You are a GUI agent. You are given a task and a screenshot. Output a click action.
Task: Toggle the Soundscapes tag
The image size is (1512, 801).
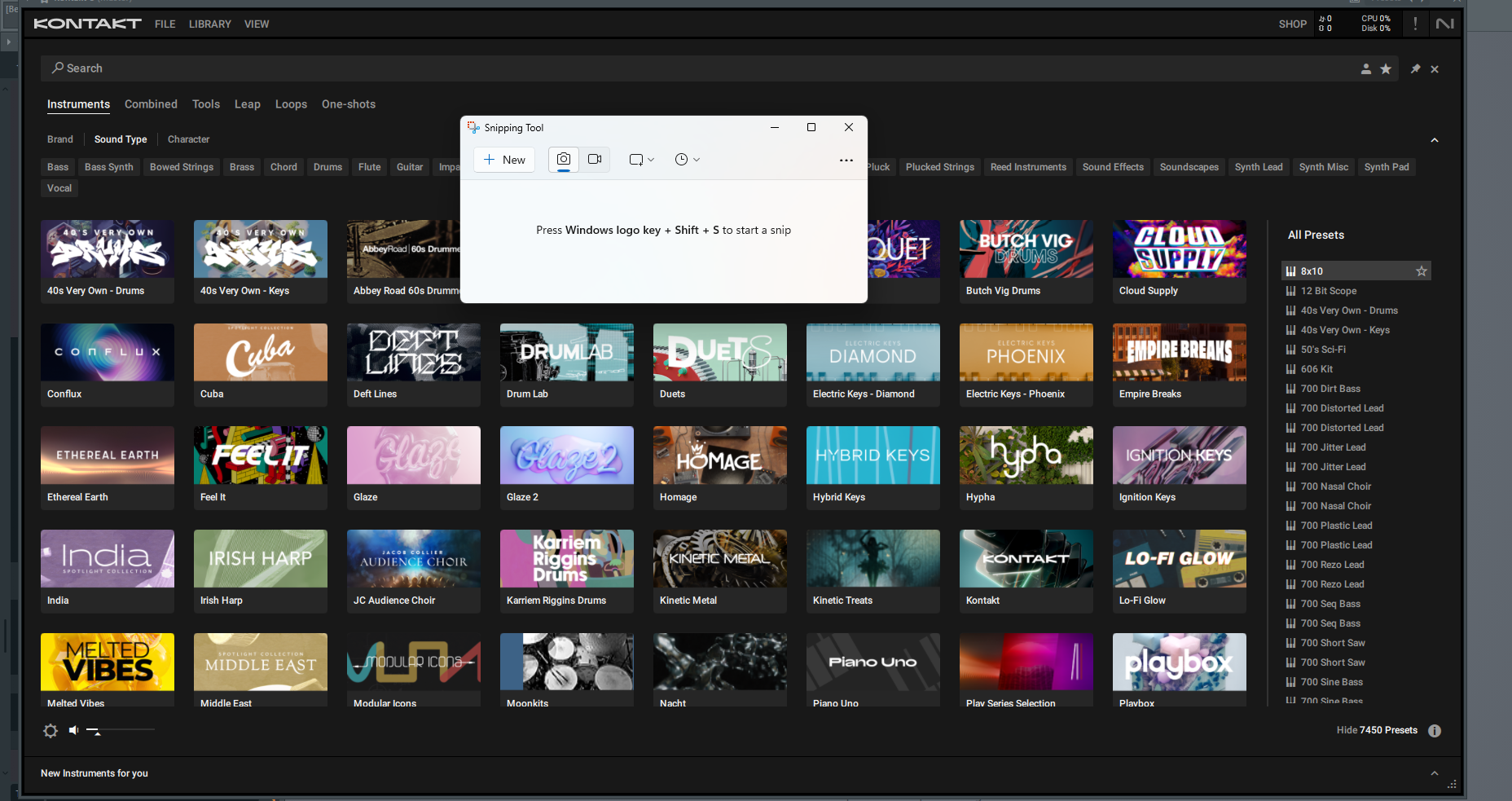click(1189, 167)
